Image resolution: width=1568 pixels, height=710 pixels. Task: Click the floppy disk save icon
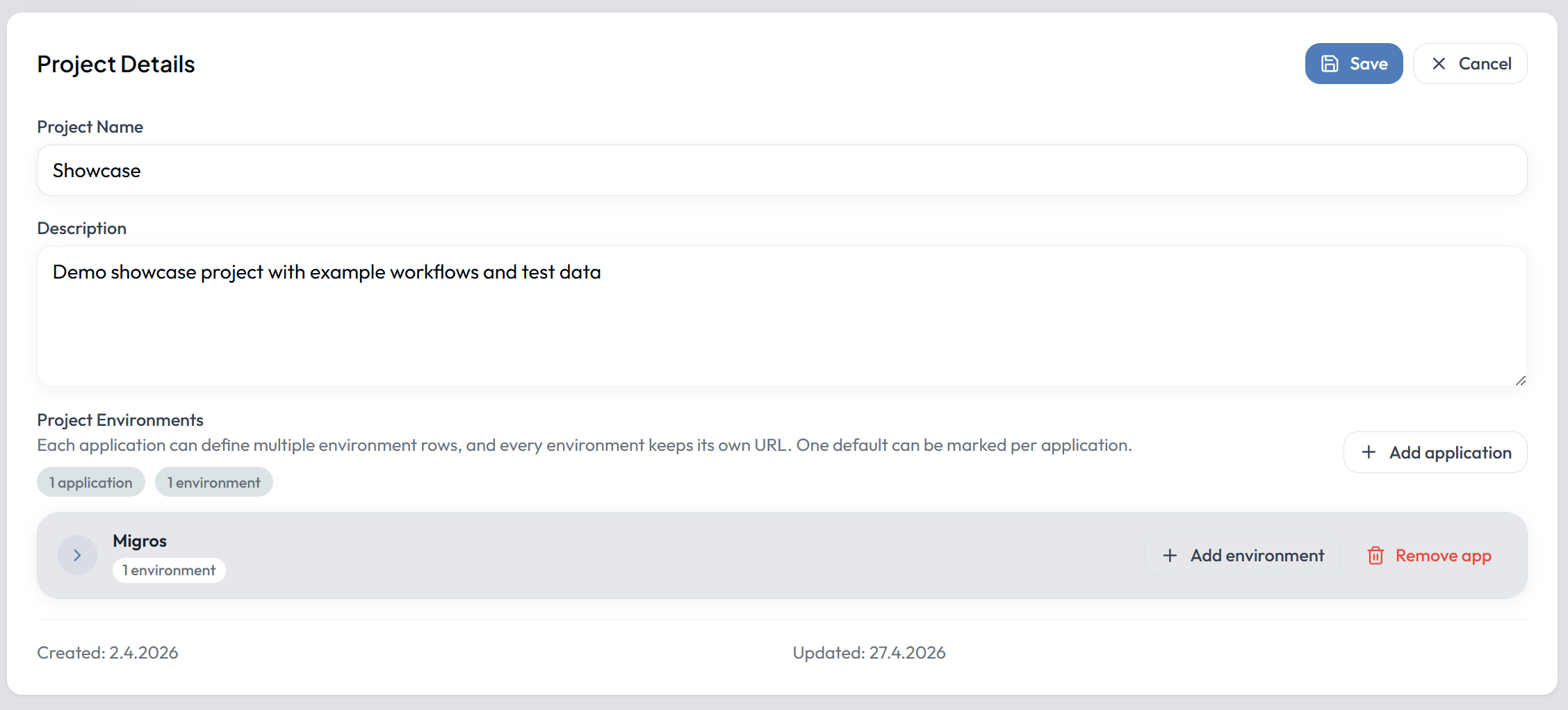[x=1330, y=64]
